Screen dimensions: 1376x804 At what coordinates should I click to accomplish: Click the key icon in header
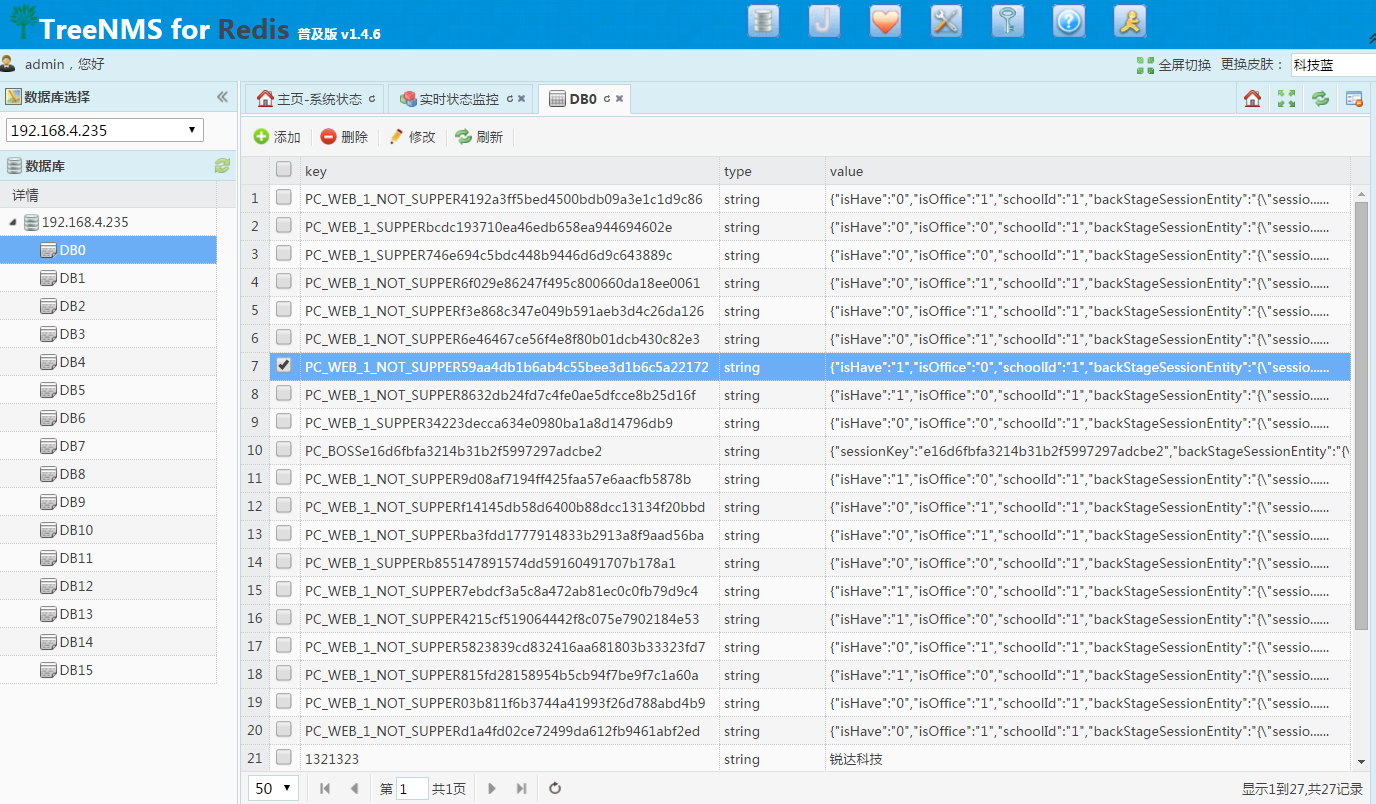pyautogui.click(x=1007, y=22)
